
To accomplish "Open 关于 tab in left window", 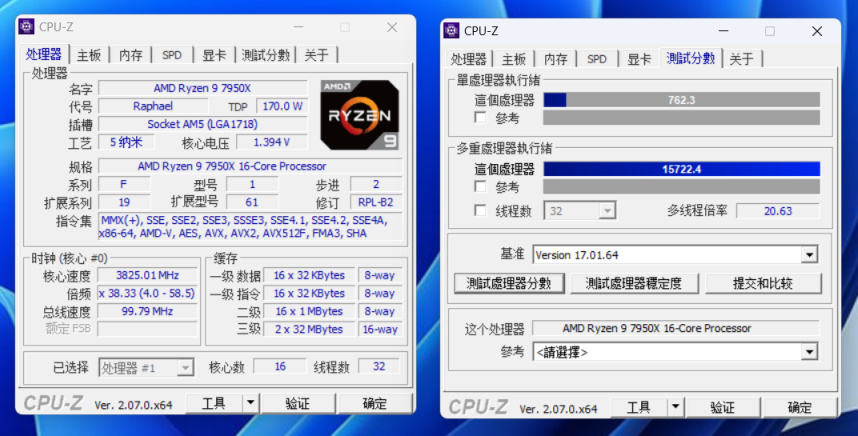I will [316, 55].
